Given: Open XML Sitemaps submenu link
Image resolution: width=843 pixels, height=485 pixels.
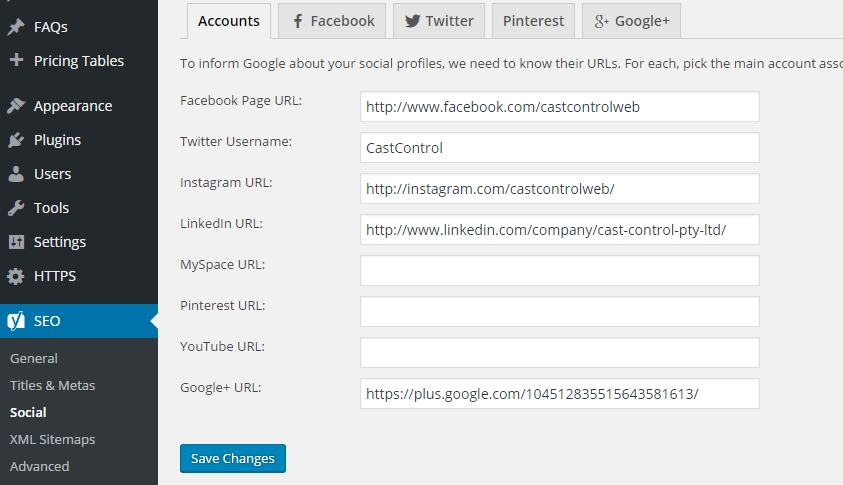Looking at the screenshot, I should (52, 439).
